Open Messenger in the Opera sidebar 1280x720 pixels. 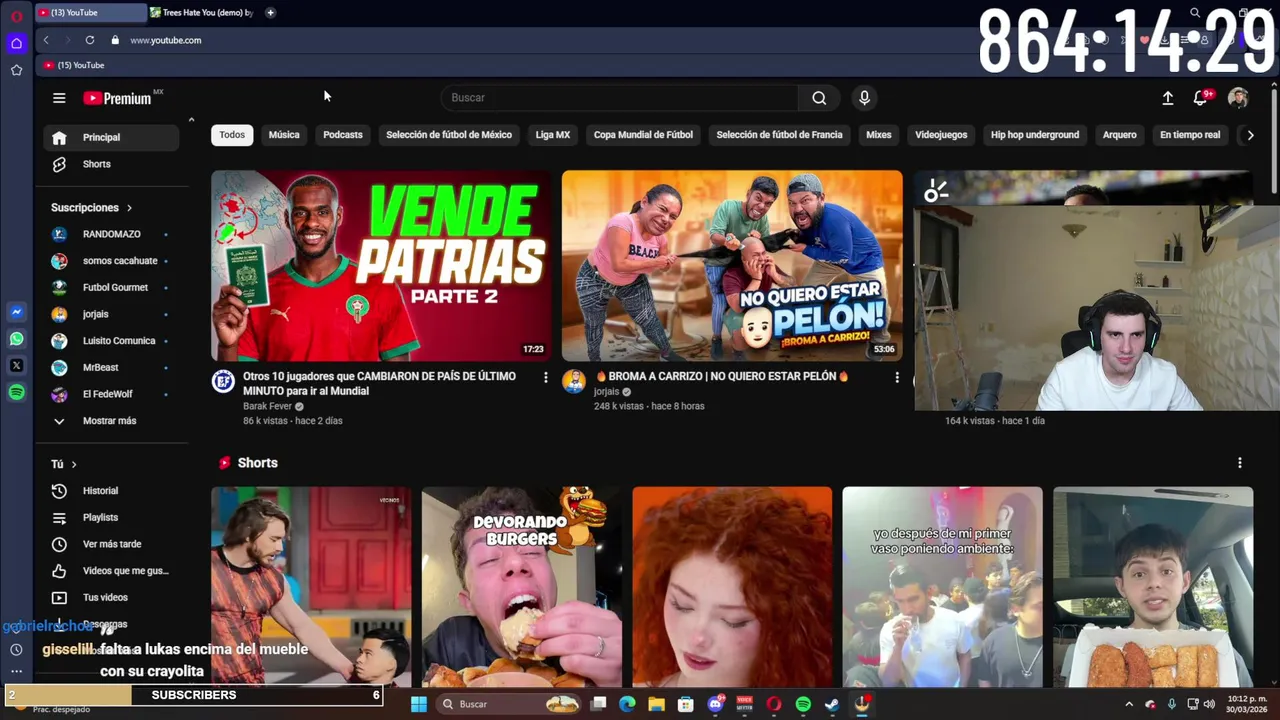point(16,312)
